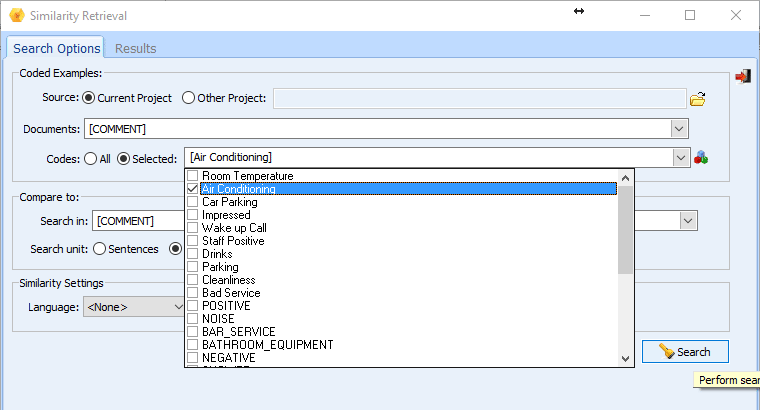The height and width of the screenshot is (410, 760).
Task: Set search unit to Sentences
Action: click(x=100, y=249)
